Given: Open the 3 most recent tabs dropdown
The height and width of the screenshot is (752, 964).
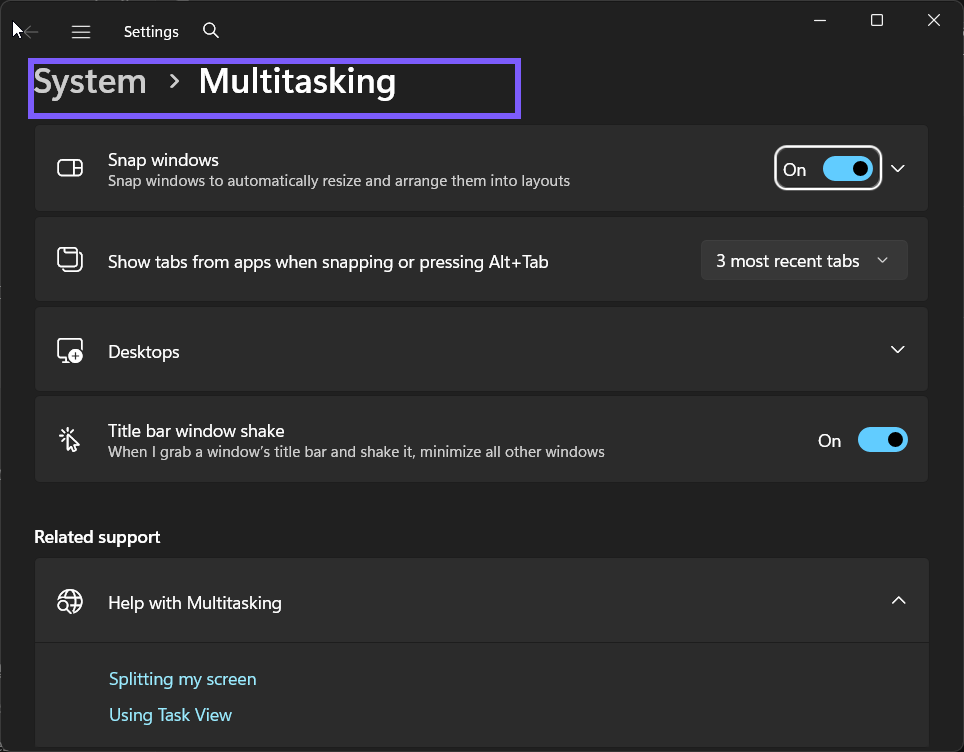Looking at the screenshot, I should (804, 261).
